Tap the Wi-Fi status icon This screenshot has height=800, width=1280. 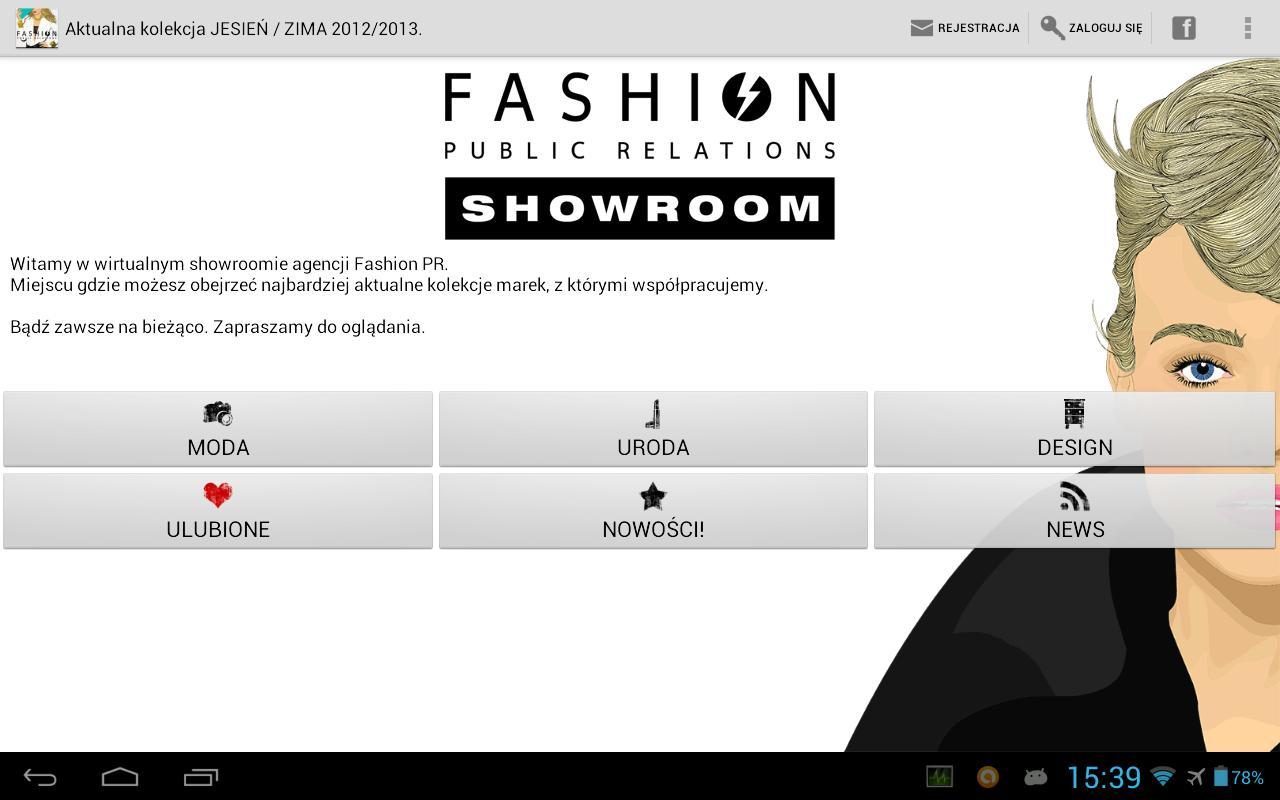[1163, 777]
